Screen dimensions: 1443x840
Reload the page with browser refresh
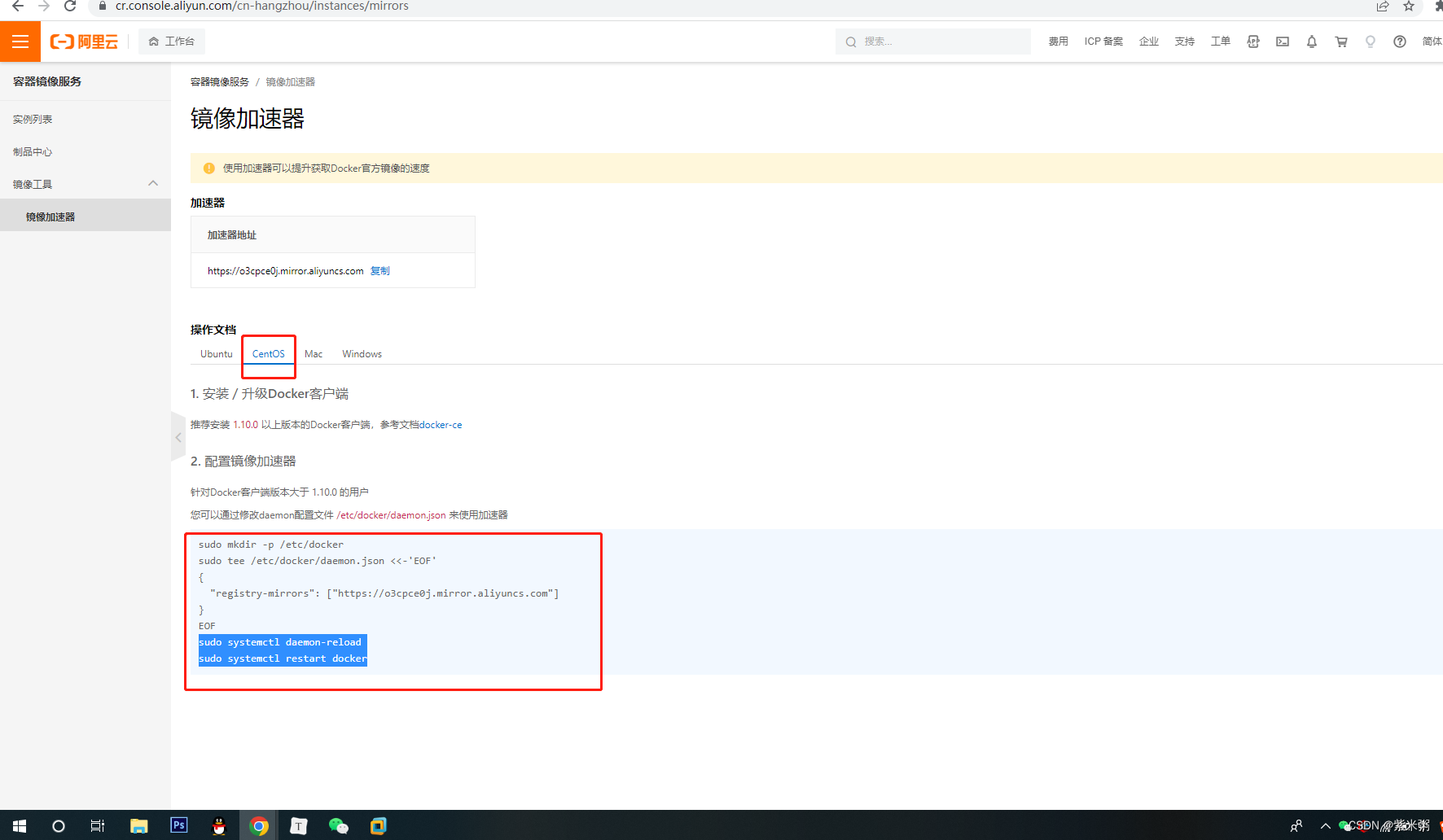pyautogui.click(x=70, y=7)
